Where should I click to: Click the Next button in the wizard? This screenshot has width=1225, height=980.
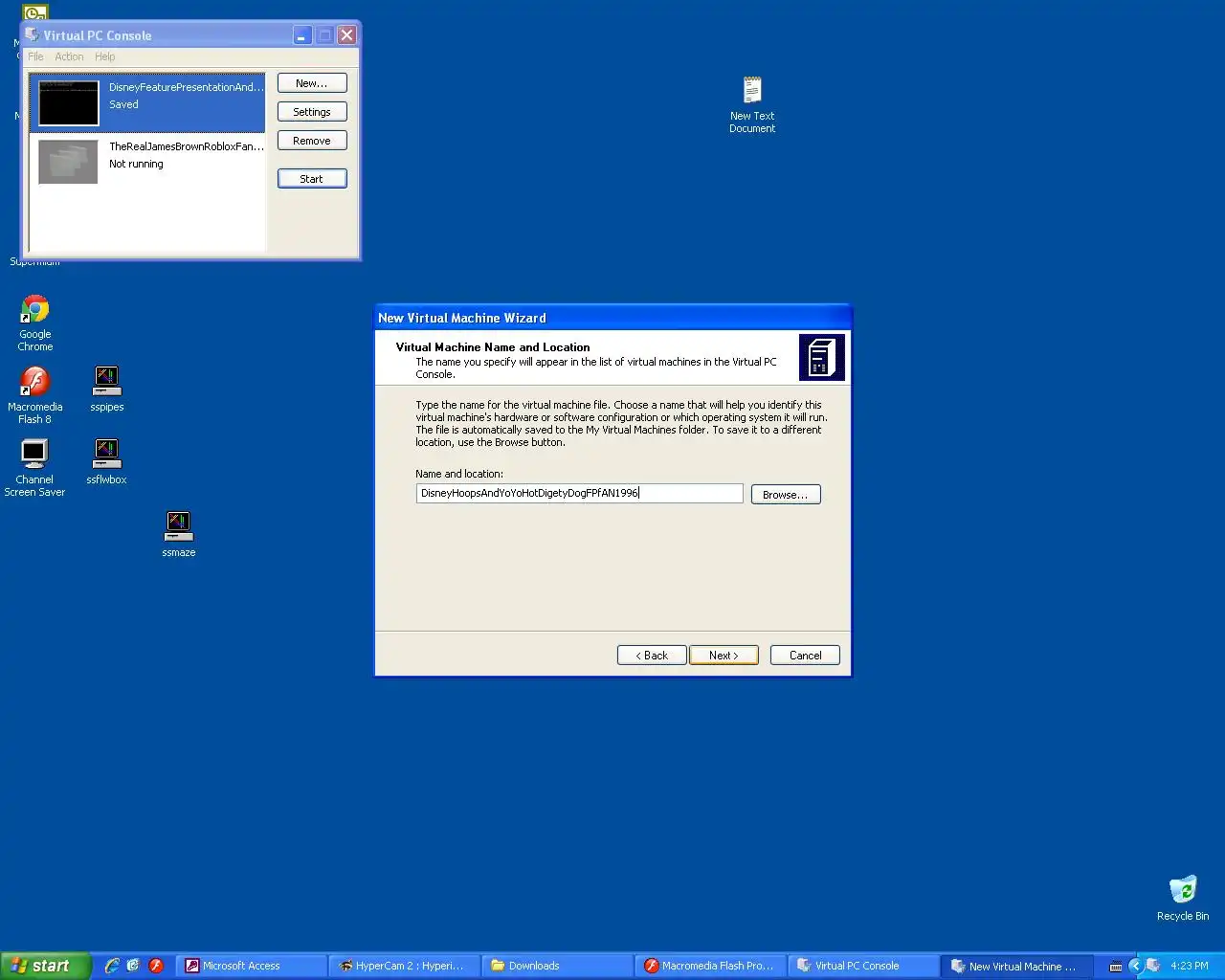click(x=724, y=656)
